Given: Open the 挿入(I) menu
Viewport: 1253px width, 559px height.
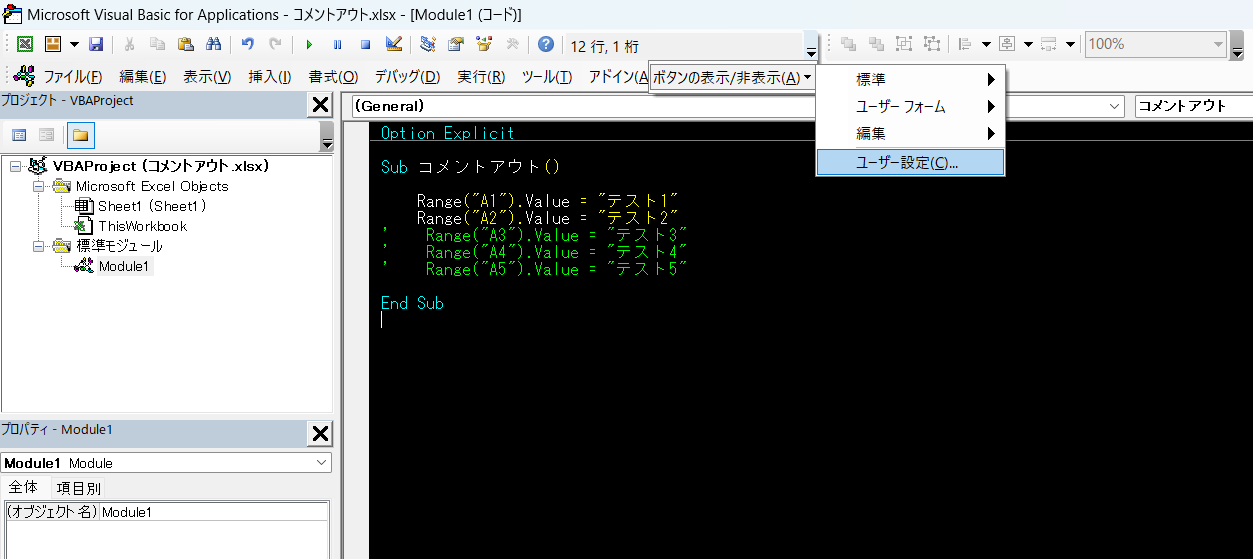Looking at the screenshot, I should 270,77.
